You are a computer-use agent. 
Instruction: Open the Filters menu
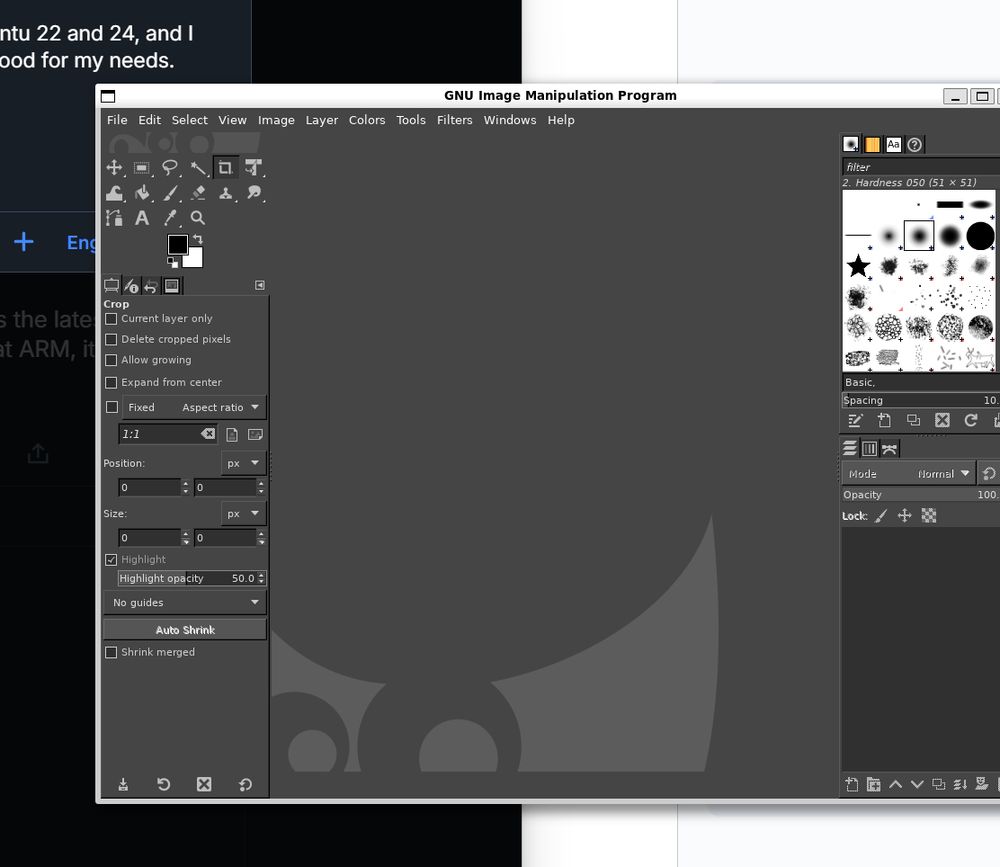point(454,120)
